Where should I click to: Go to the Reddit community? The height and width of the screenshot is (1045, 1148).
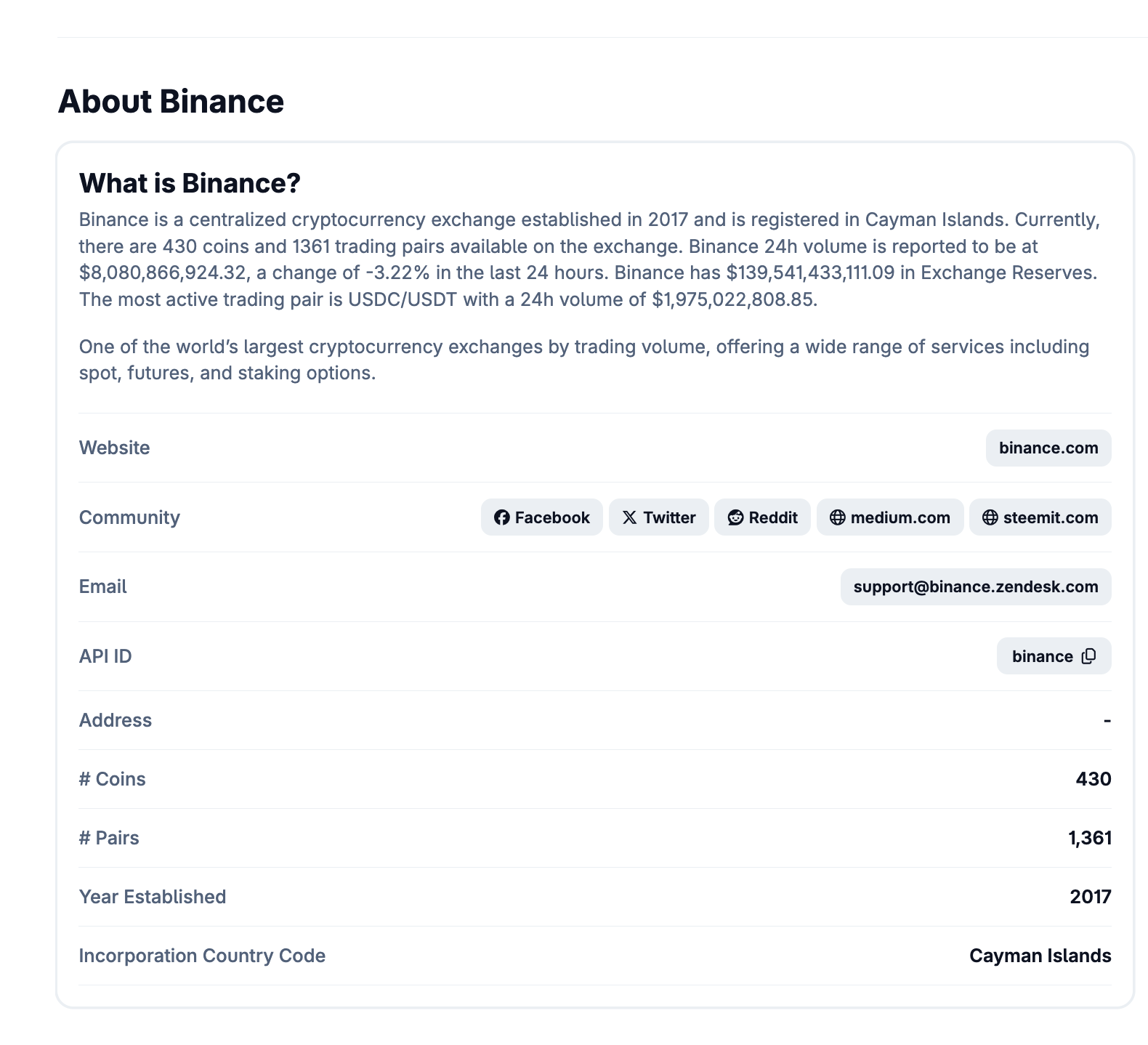[x=762, y=517]
